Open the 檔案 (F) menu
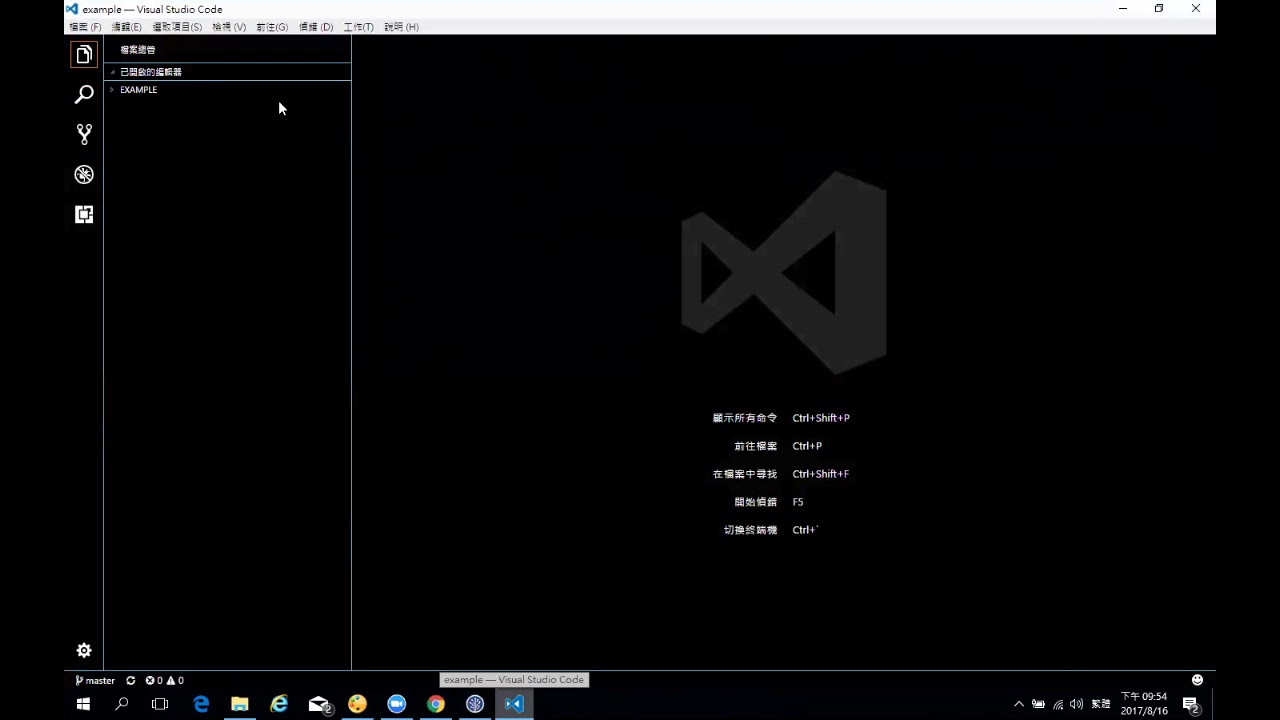 (x=85, y=27)
